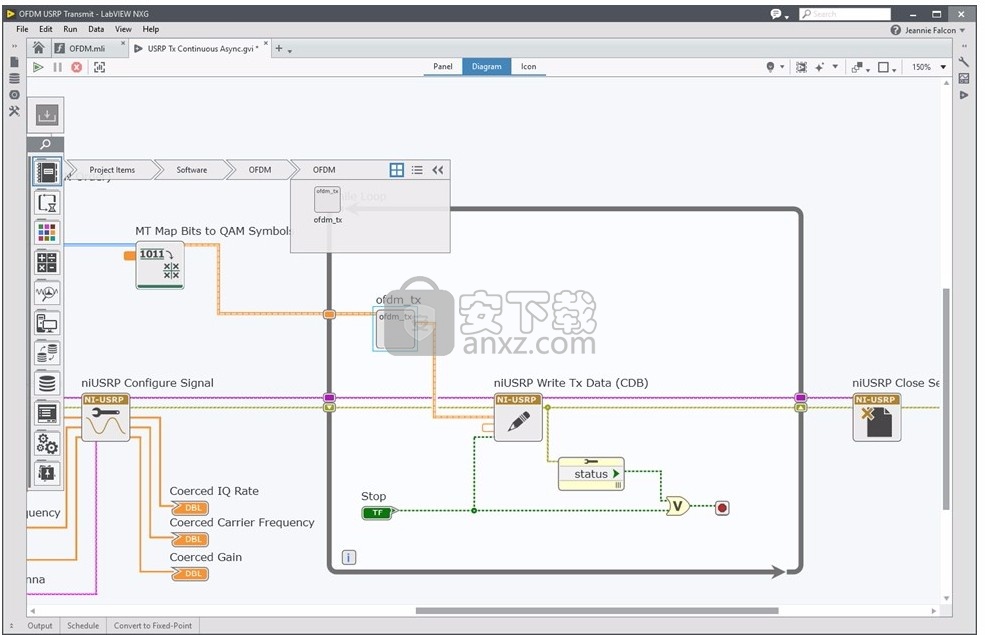Open the last palette category icon
985x635 pixels.
47,472
